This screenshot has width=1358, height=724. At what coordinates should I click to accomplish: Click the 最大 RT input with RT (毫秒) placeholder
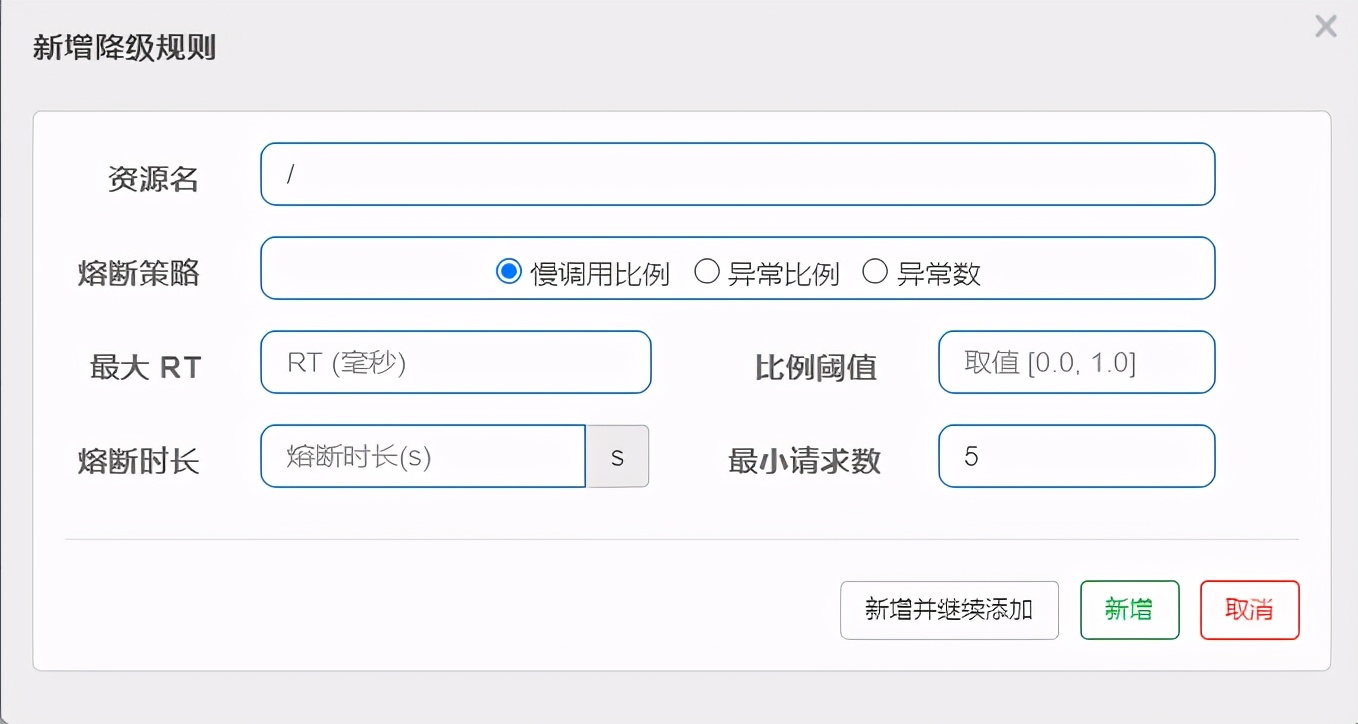point(455,362)
